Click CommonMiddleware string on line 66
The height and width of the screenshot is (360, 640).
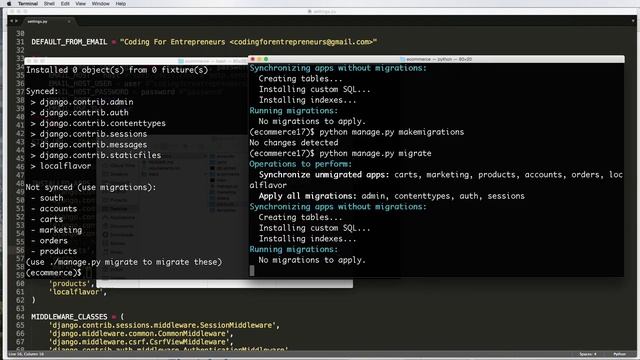pyautogui.click(x=141, y=333)
